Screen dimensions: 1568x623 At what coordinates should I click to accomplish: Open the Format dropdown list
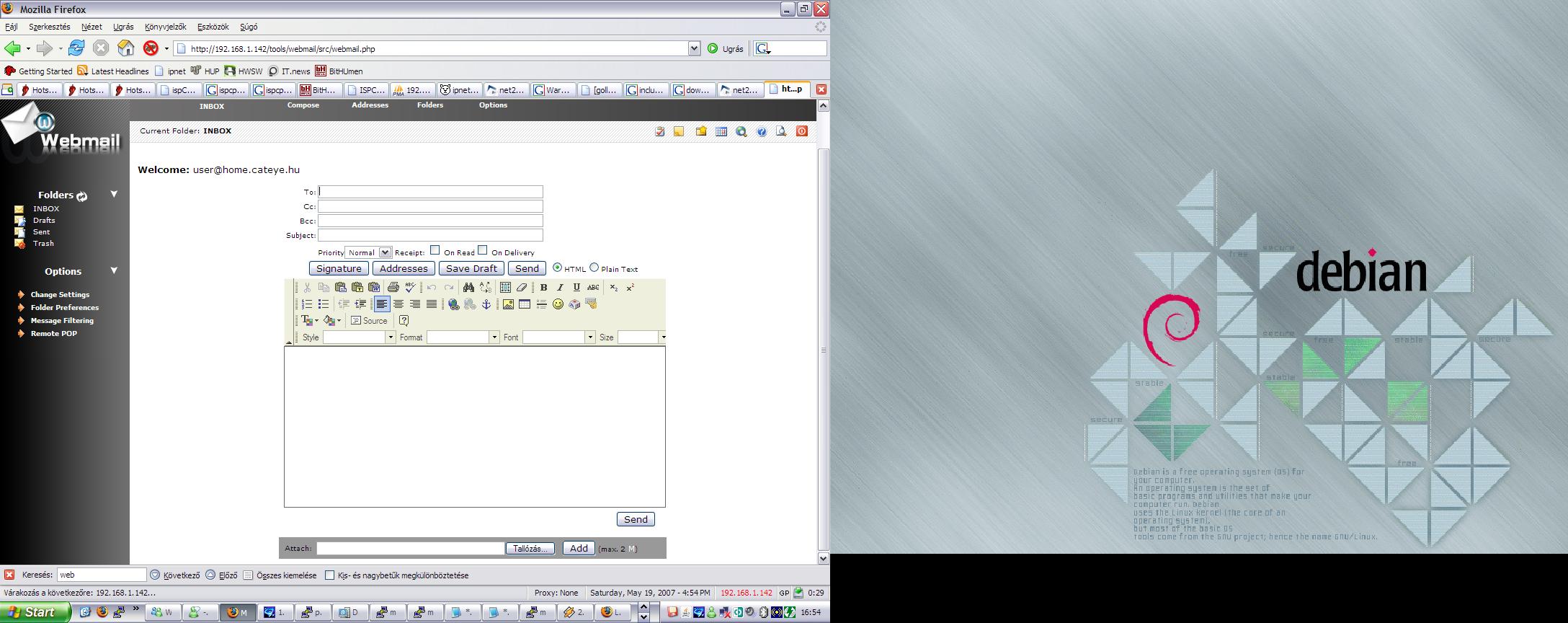tap(494, 337)
